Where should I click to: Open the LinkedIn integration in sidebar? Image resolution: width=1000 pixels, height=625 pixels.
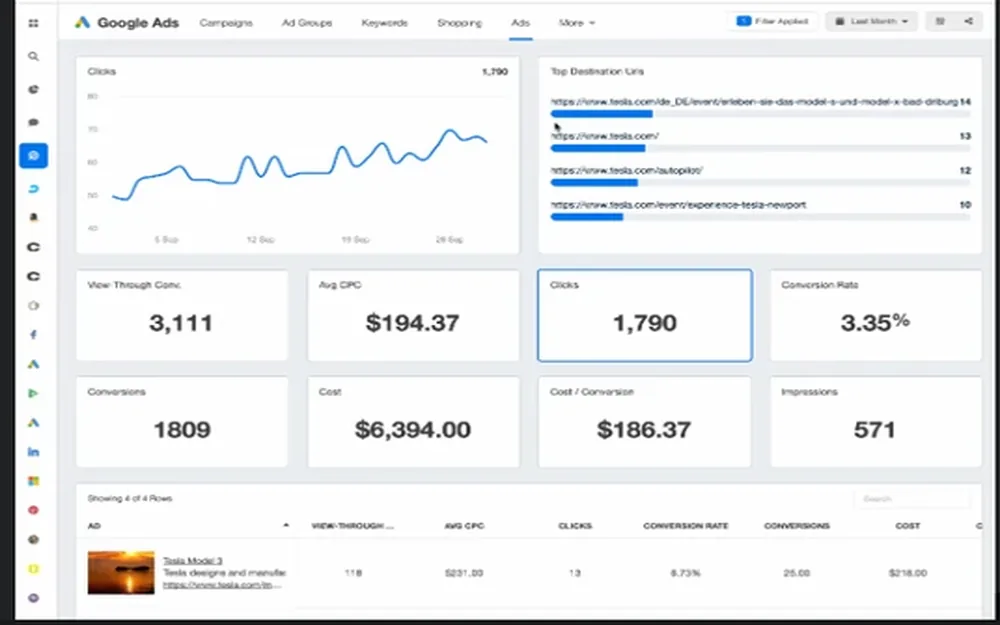click(33, 452)
